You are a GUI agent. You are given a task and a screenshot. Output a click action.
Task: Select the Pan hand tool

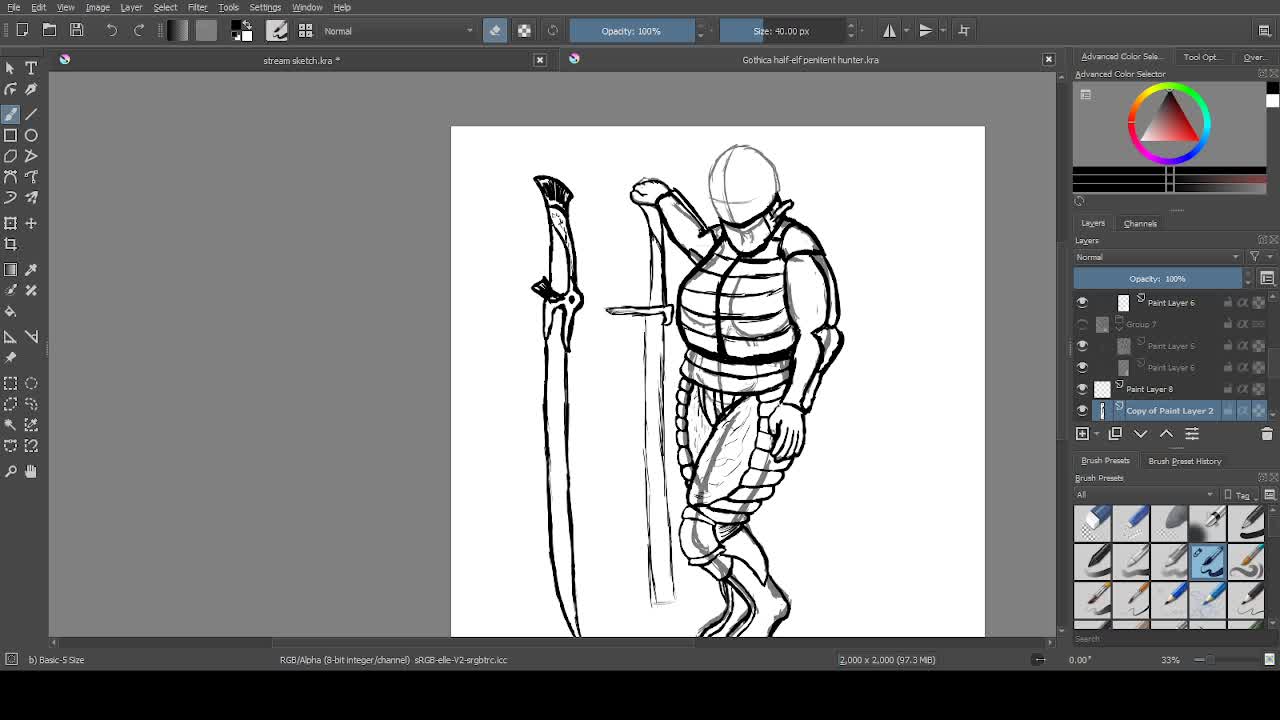pyautogui.click(x=31, y=471)
